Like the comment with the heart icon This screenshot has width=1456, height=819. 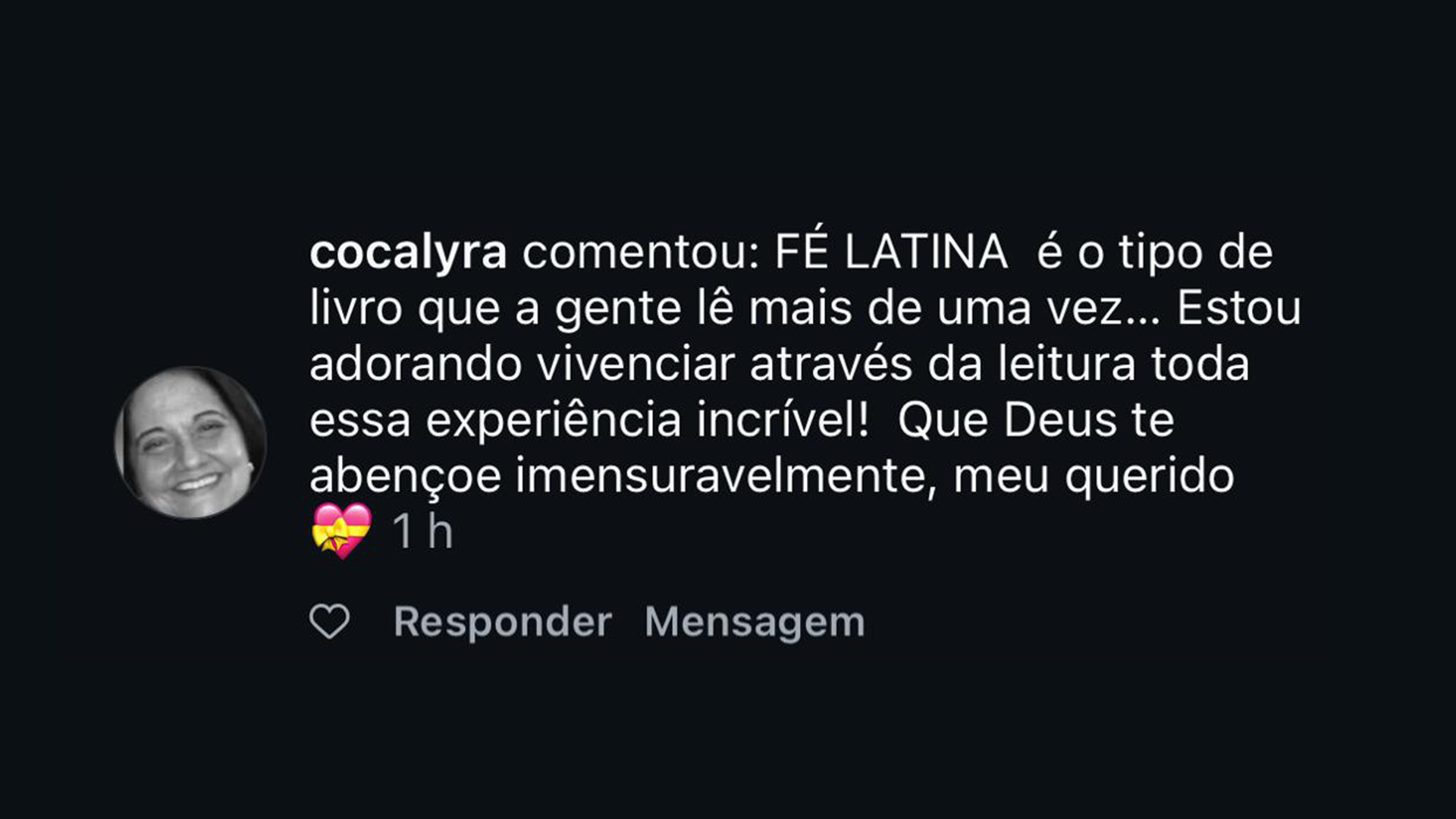(330, 622)
